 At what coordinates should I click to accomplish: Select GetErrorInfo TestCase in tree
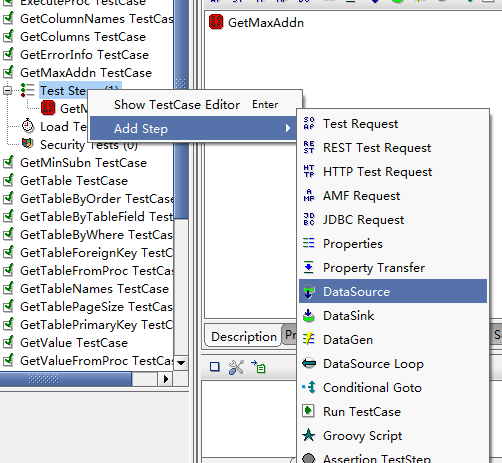[x=84, y=55]
